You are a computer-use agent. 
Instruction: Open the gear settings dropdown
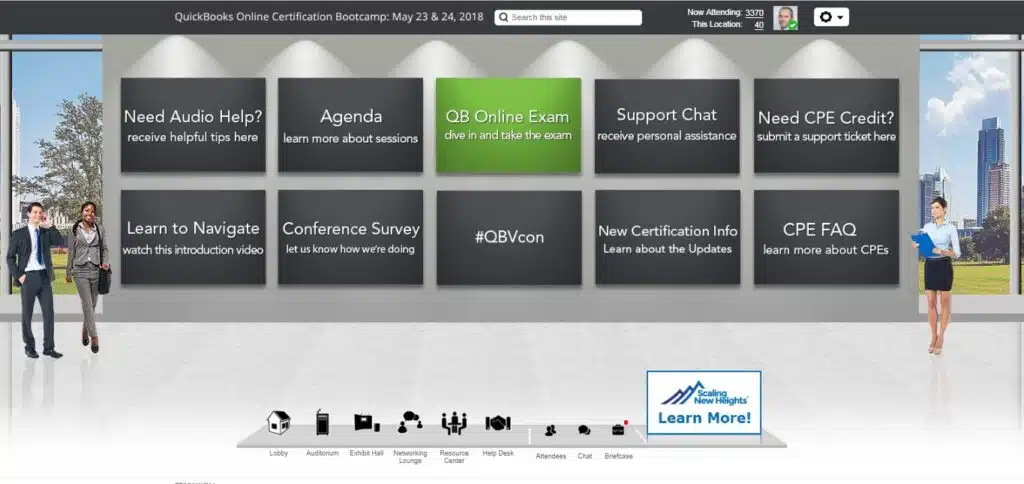831,17
